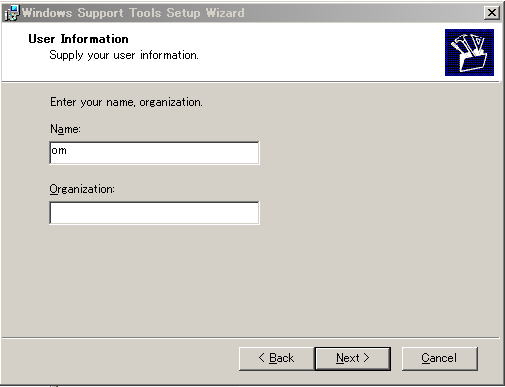The image size is (505, 387).
Task: Click the Windows Support Tools Setup Wizard title
Action: 133,13
